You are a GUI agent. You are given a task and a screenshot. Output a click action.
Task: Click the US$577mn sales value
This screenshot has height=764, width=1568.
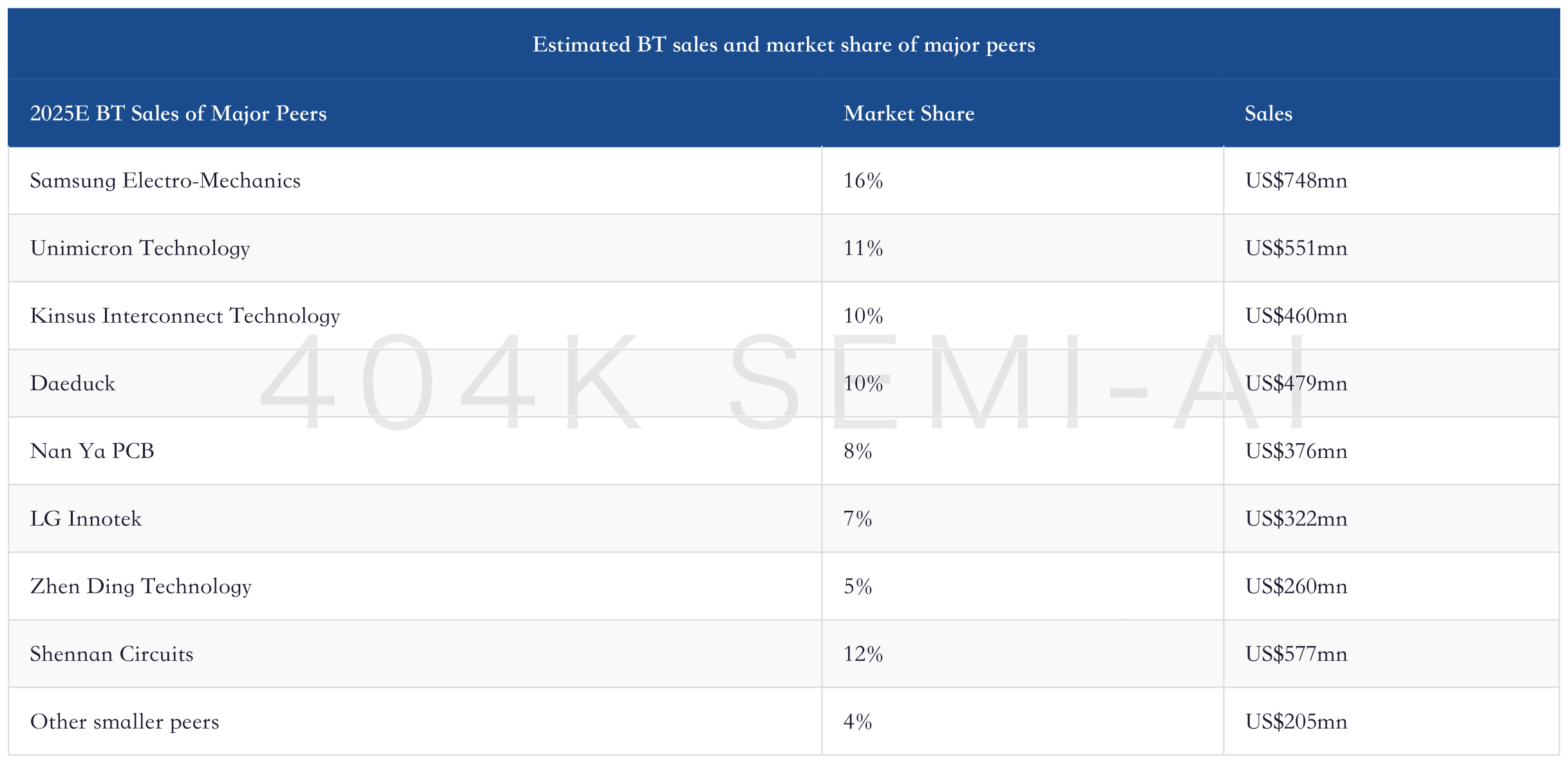(1296, 654)
